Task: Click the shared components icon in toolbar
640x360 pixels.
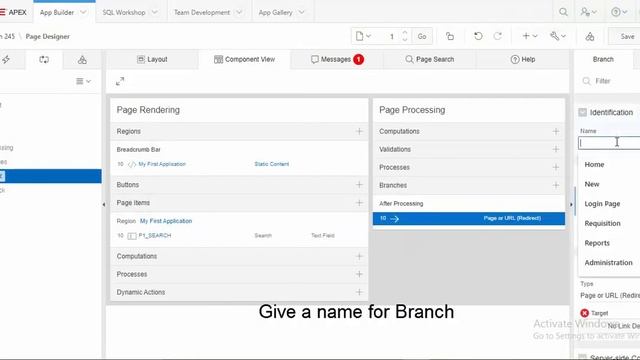Action: pyautogui.click(x=590, y=37)
